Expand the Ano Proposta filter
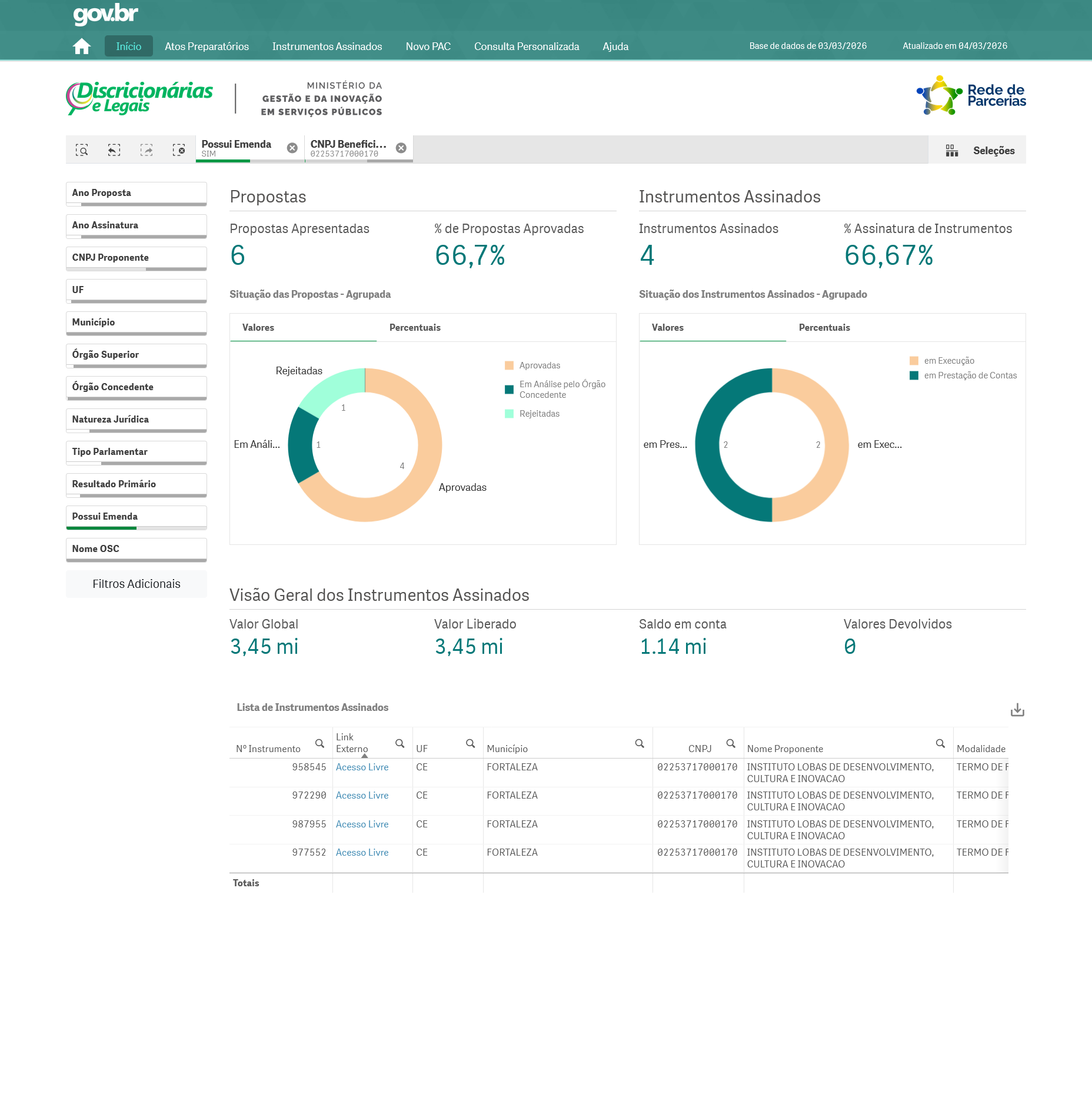Viewport: 1092px width, 1104px height. click(136, 193)
